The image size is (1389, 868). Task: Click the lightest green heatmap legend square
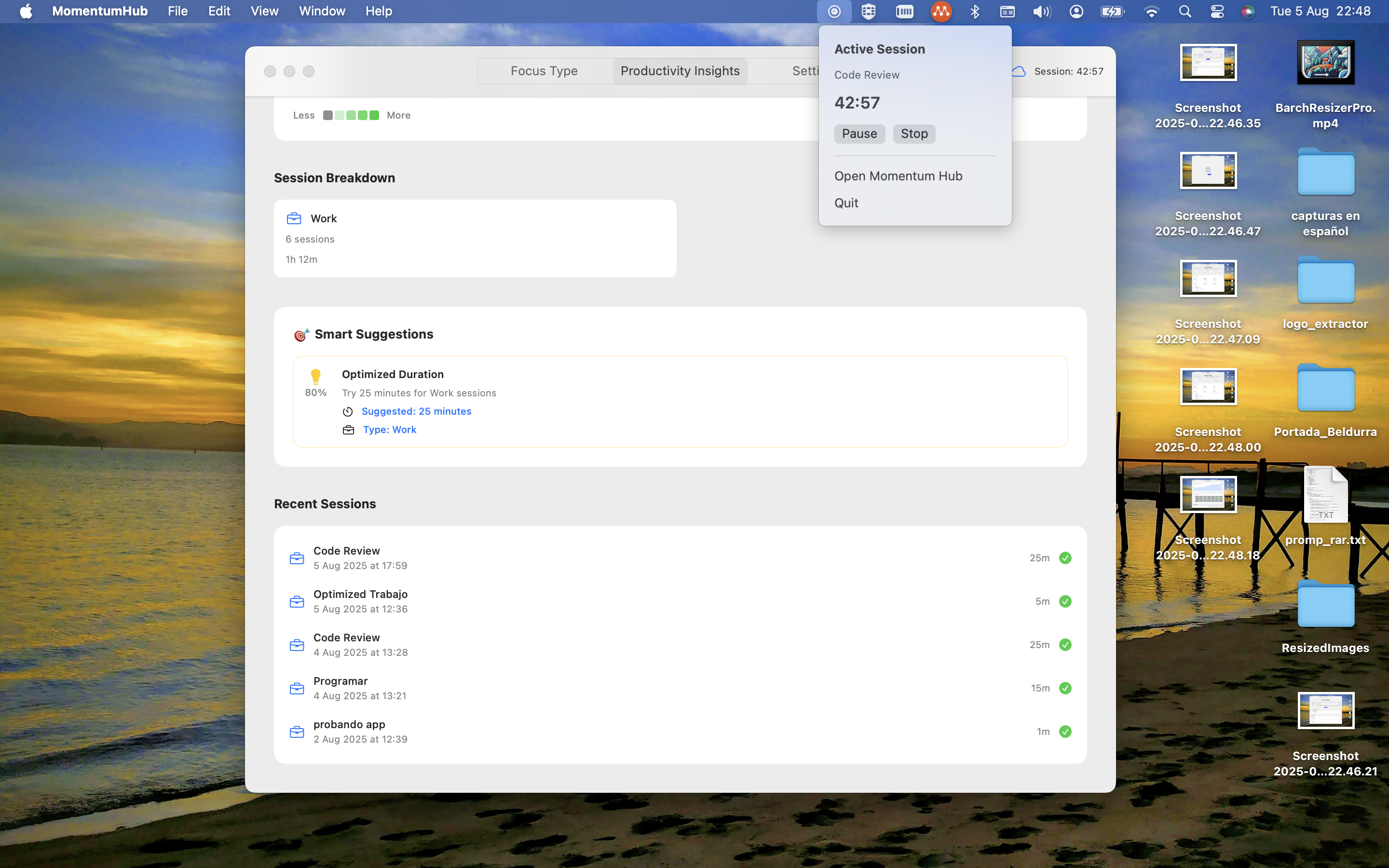click(339, 115)
